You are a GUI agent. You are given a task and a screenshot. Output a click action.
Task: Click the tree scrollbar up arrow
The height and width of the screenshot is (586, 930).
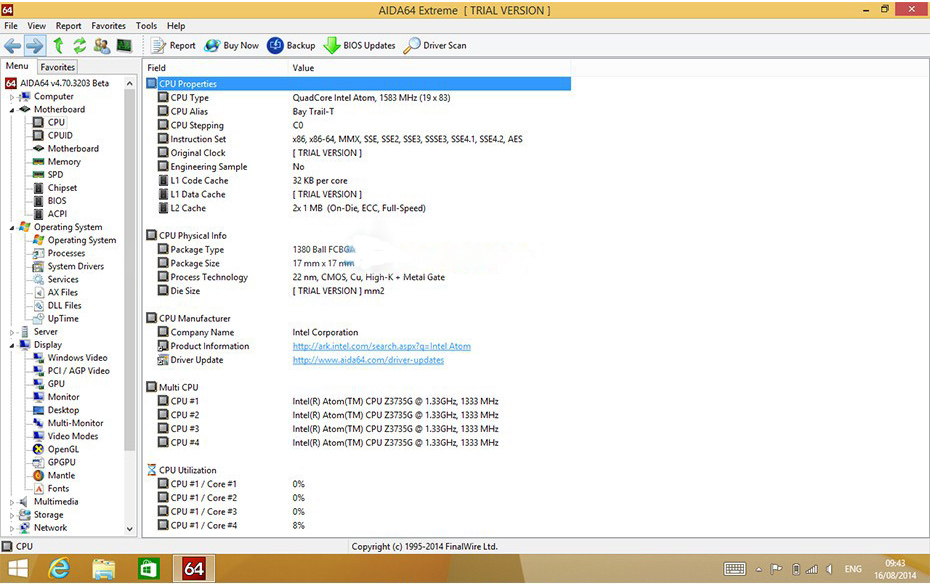point(130,84)
